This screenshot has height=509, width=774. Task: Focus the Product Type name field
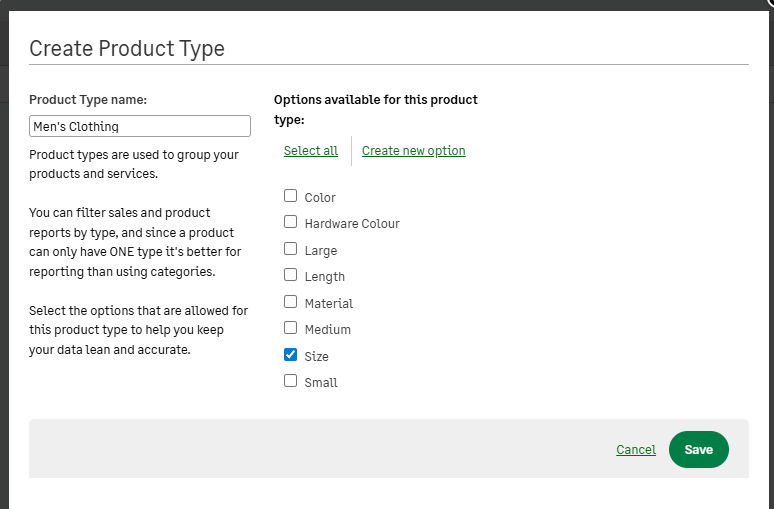tap(140, 126)
